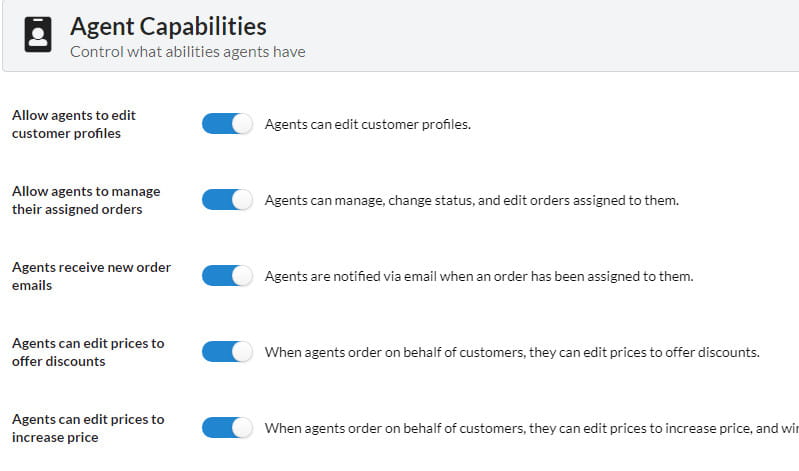Select "Agents receive new order emails" label
Viewport: 799px width, 471px height.
pyautogui.click(x=91, y=276)
